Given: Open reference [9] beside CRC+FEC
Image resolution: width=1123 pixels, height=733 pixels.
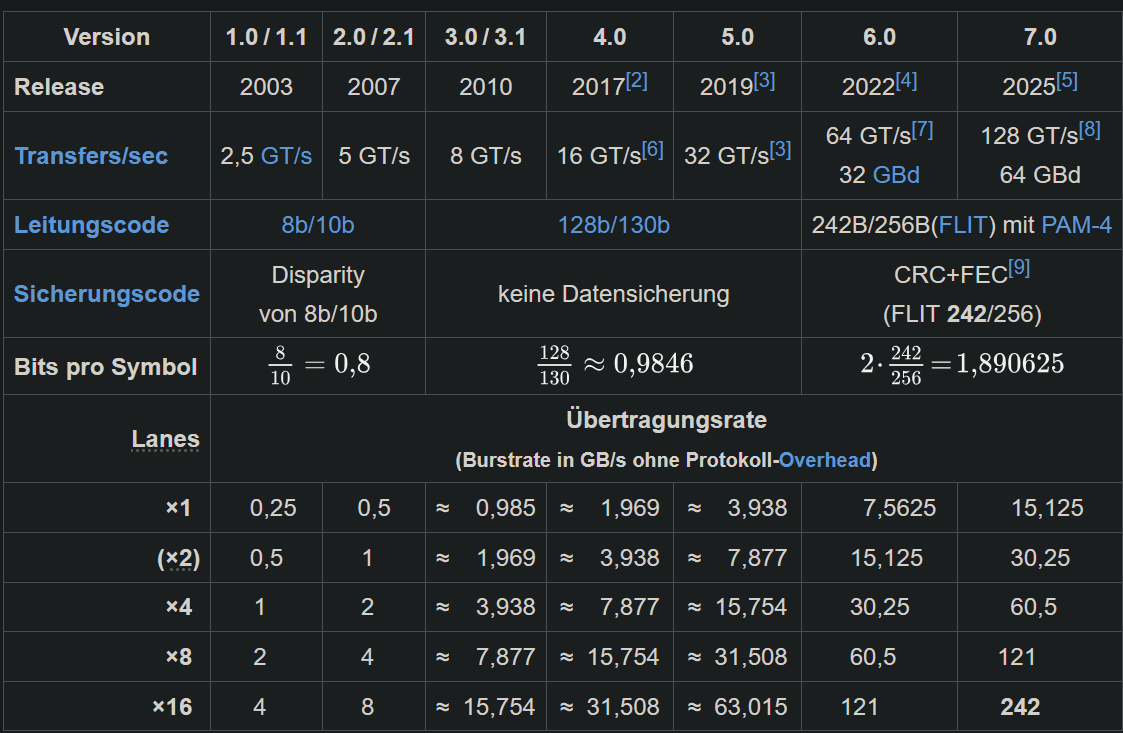Looking at the screenshot, I should (x=1019, y=268).
